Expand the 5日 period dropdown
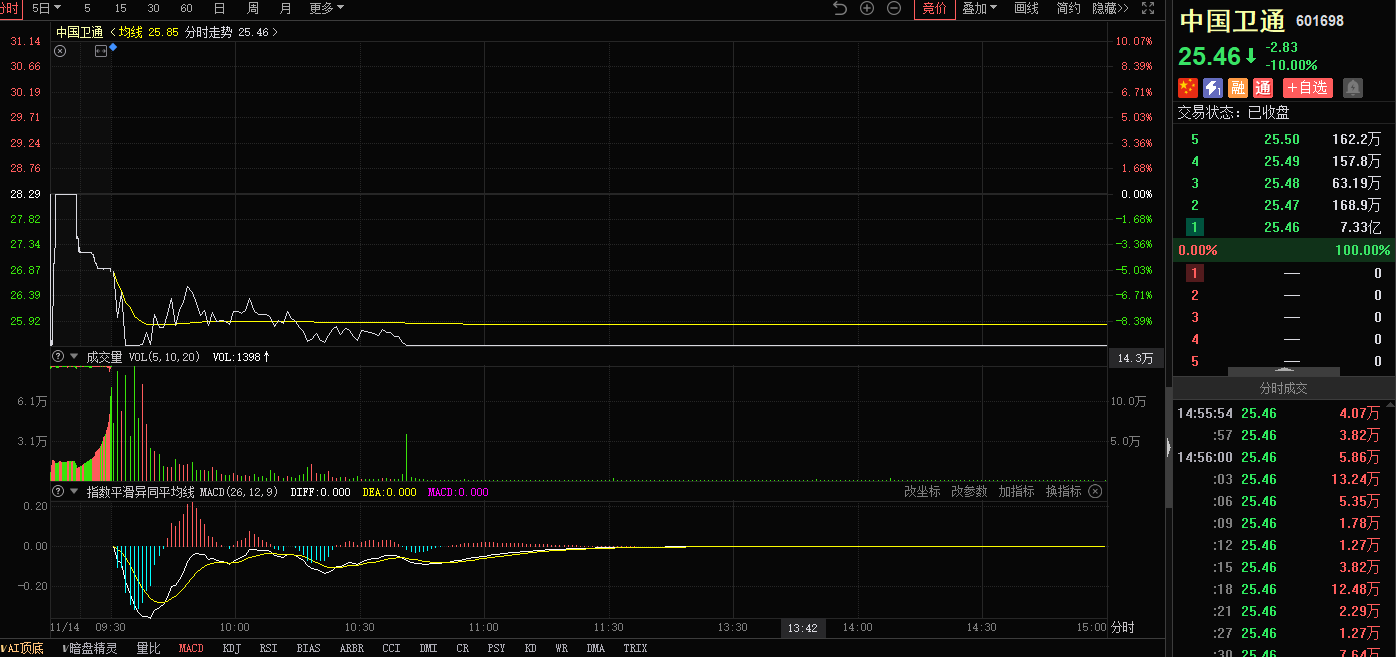The width and height of the screenshot is (1396, 657). click(x=46, y=8)
